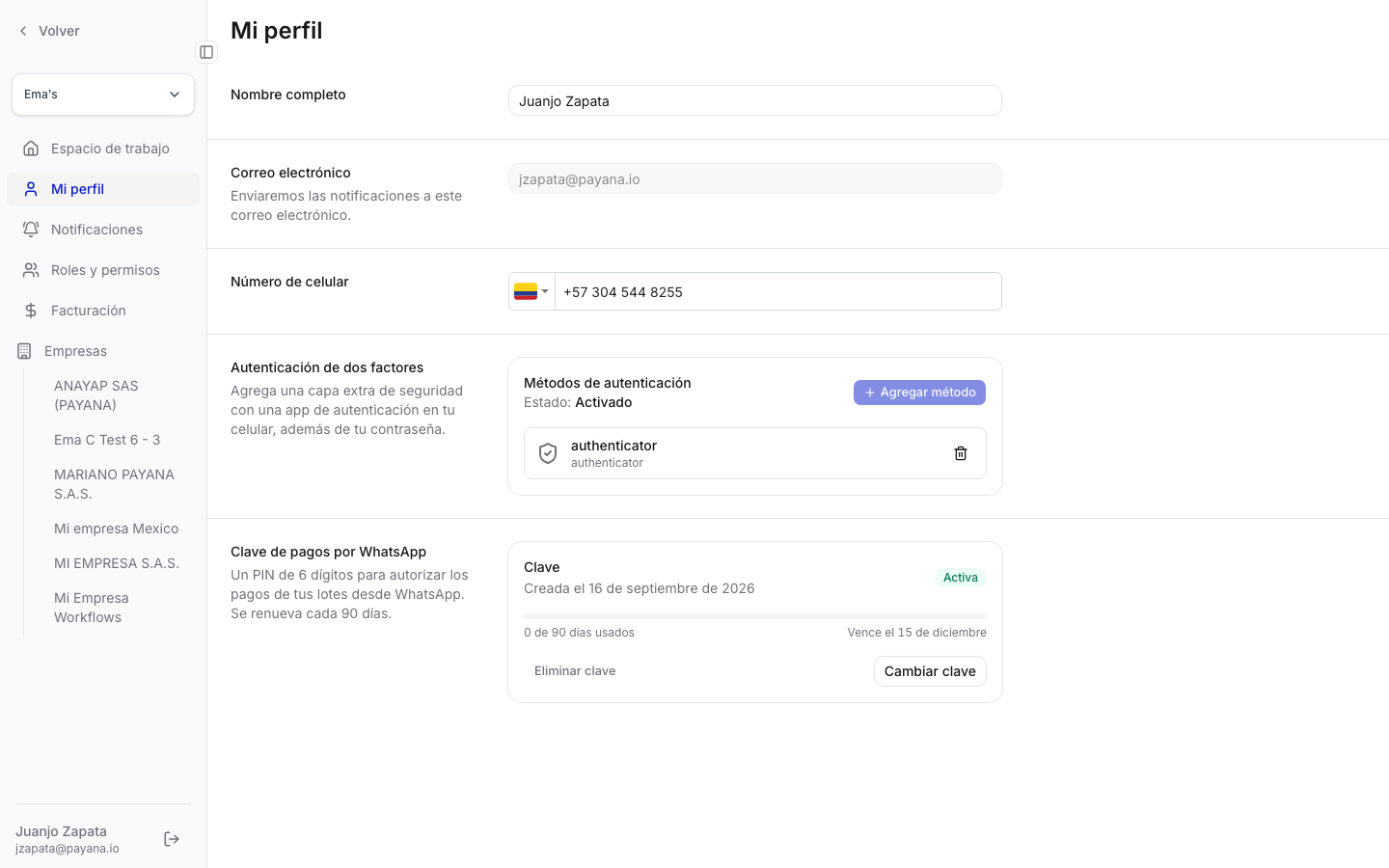The image size is (1389, 868).
Task: Select the Mi perfil menu item
Action: pos(103,189)
